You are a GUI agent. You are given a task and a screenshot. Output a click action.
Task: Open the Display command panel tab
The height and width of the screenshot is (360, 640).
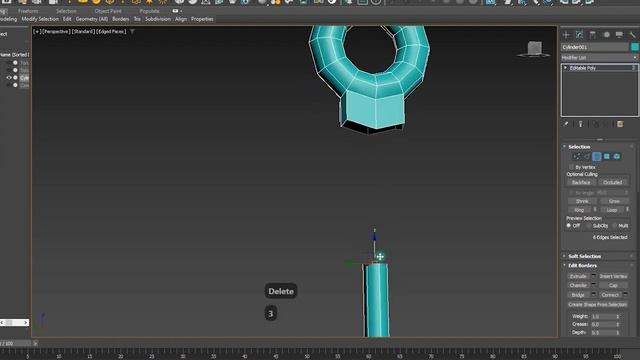[x=619, y=35]
